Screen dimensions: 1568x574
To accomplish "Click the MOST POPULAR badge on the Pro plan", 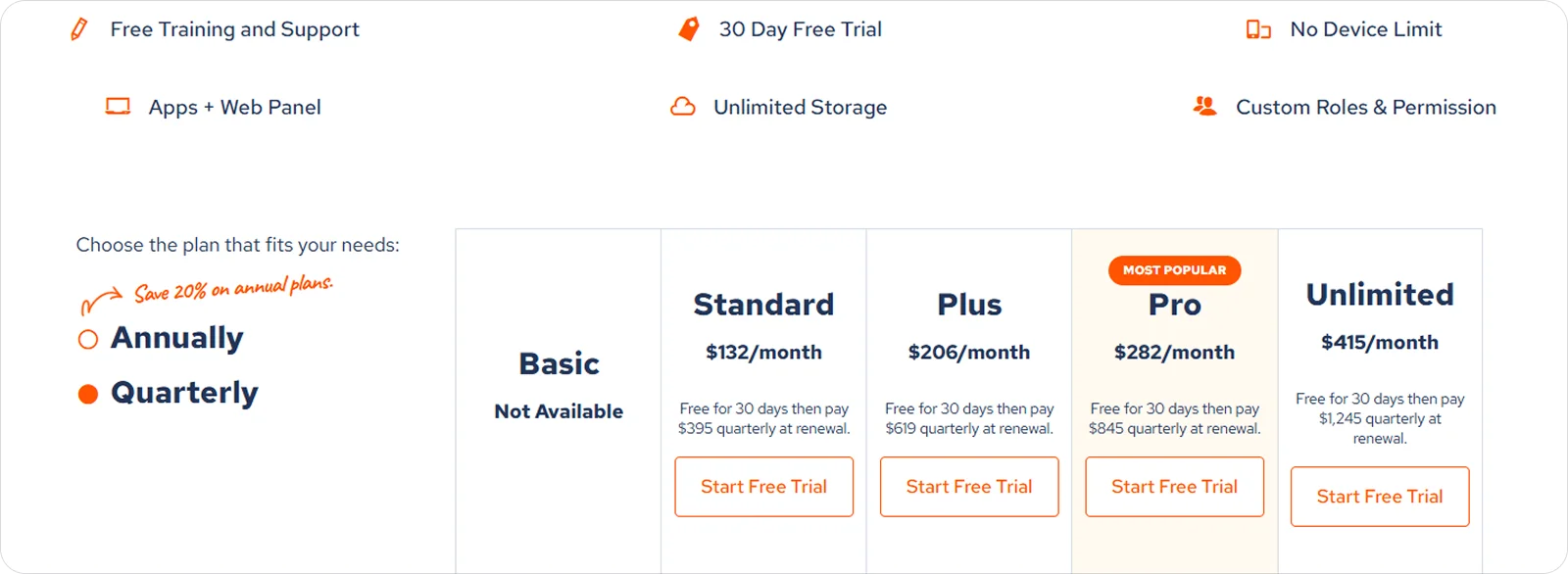I will click(x=1173, y=270).
